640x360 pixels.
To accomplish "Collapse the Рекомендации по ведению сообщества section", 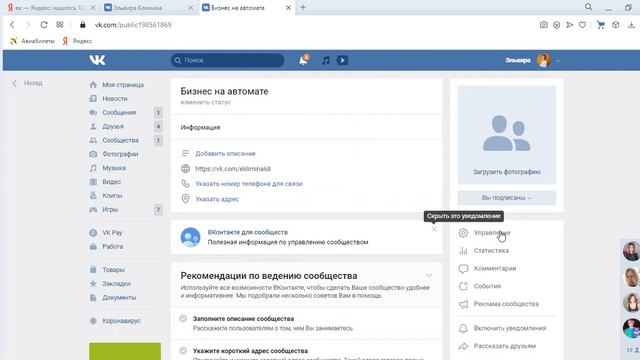I will point(429,276).
